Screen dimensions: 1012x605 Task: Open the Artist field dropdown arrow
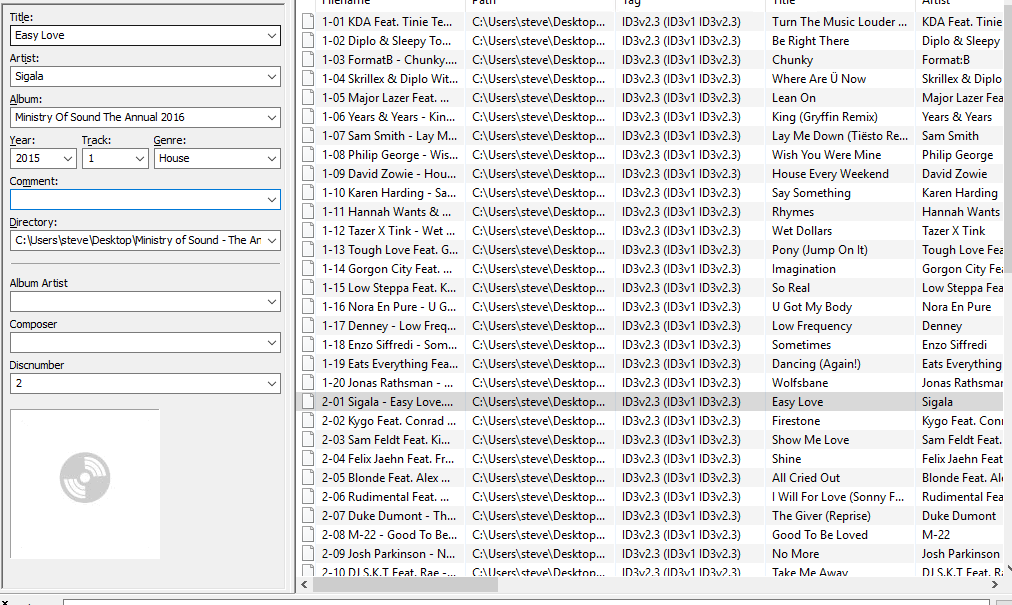pos(272,76)
